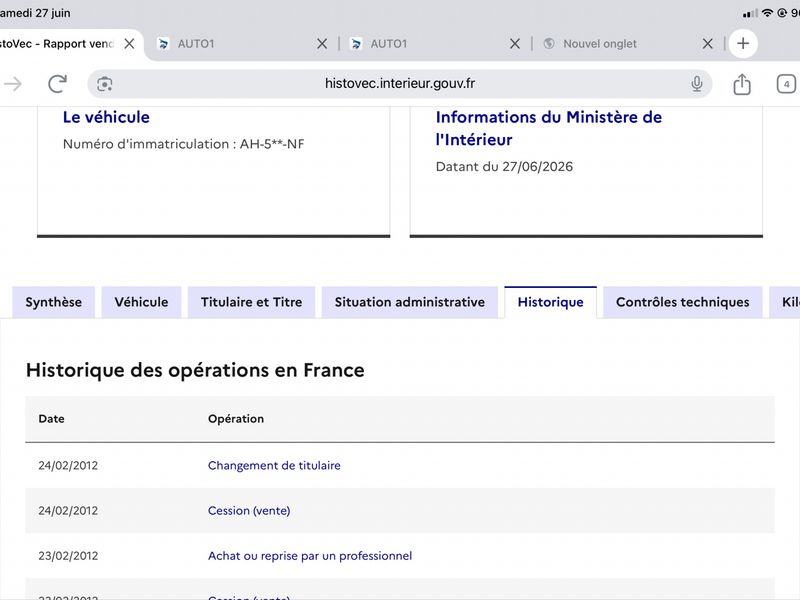Open the Véhicule tab
Image resolution: width=800 pixels, height=600 pixels.
click(141, 302)
